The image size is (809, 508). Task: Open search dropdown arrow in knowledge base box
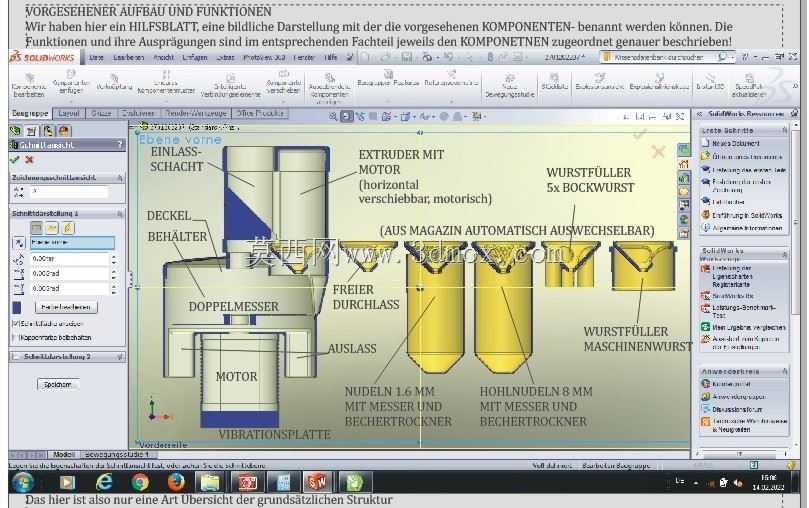(x=732, y=57)
